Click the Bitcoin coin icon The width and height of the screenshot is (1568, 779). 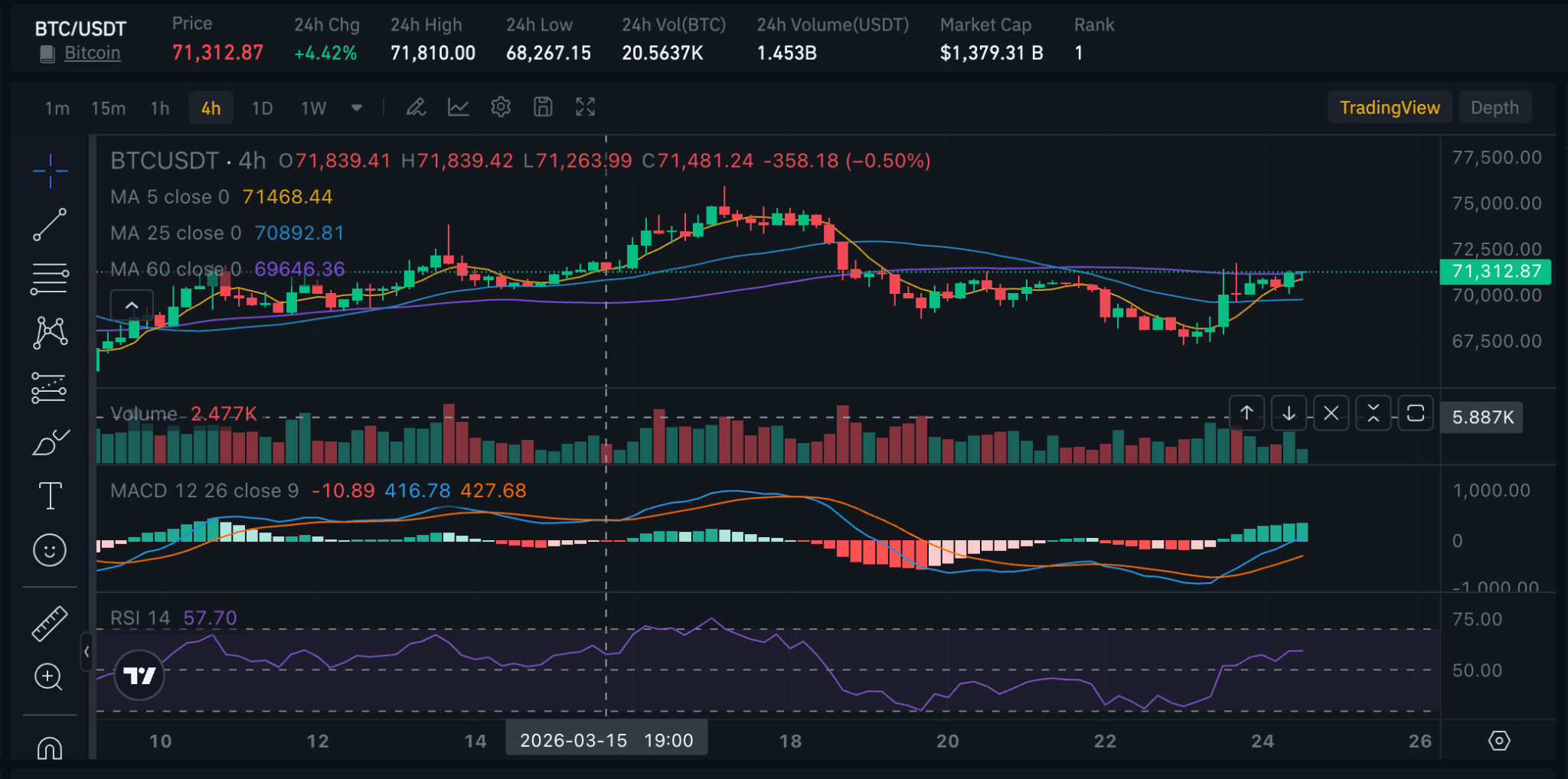coord(47,54)
